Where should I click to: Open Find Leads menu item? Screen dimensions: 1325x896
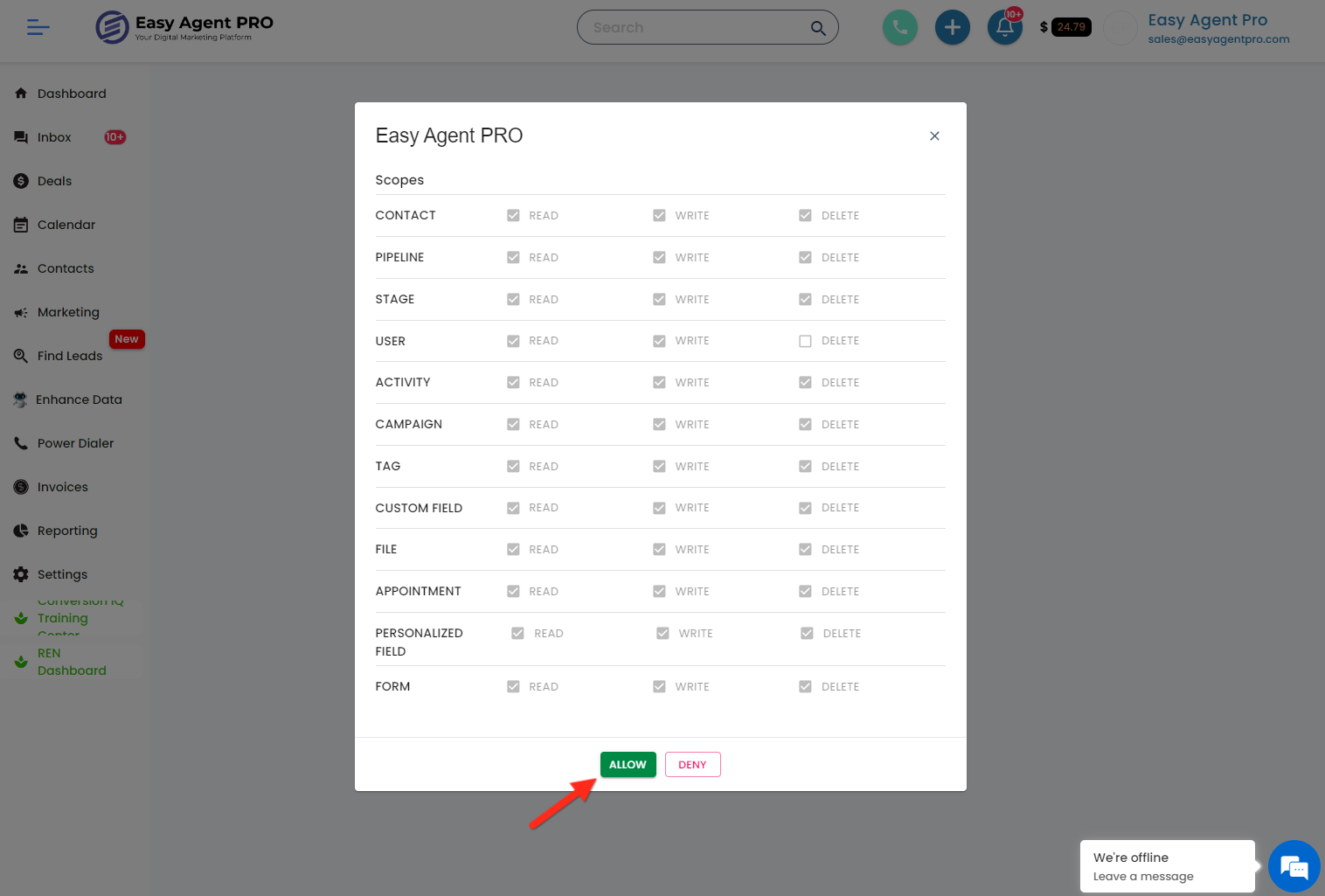coord(72,356)
